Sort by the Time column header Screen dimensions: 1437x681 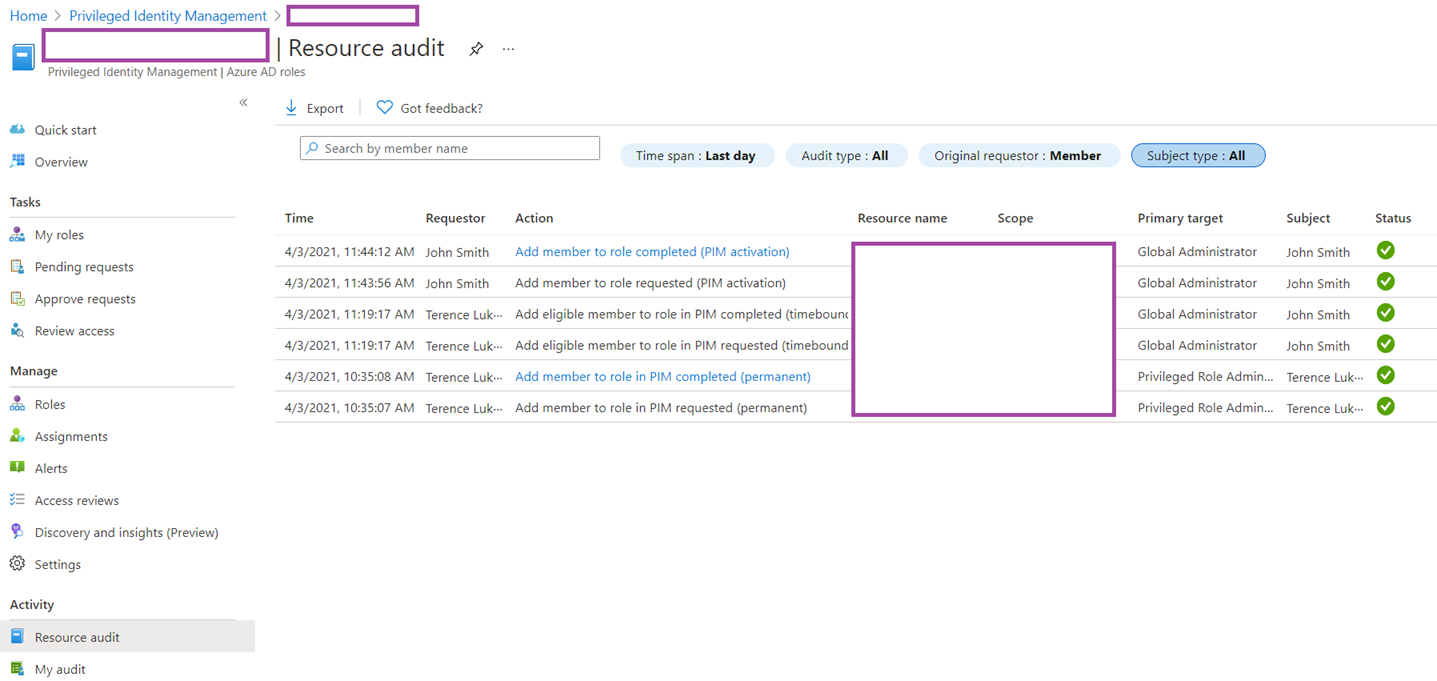click(299, 218)
